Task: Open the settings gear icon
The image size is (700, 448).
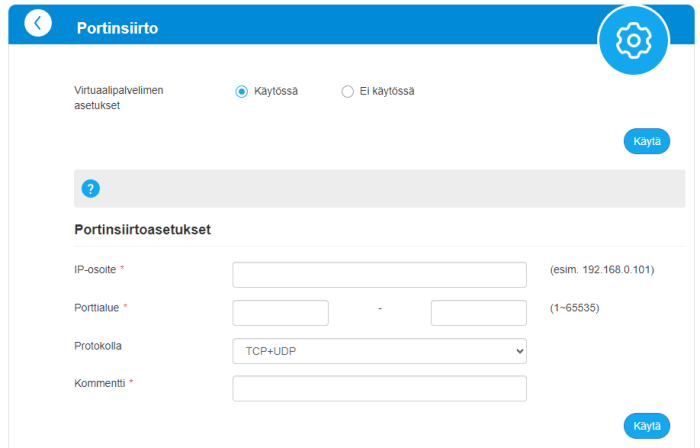Action: 633,41
